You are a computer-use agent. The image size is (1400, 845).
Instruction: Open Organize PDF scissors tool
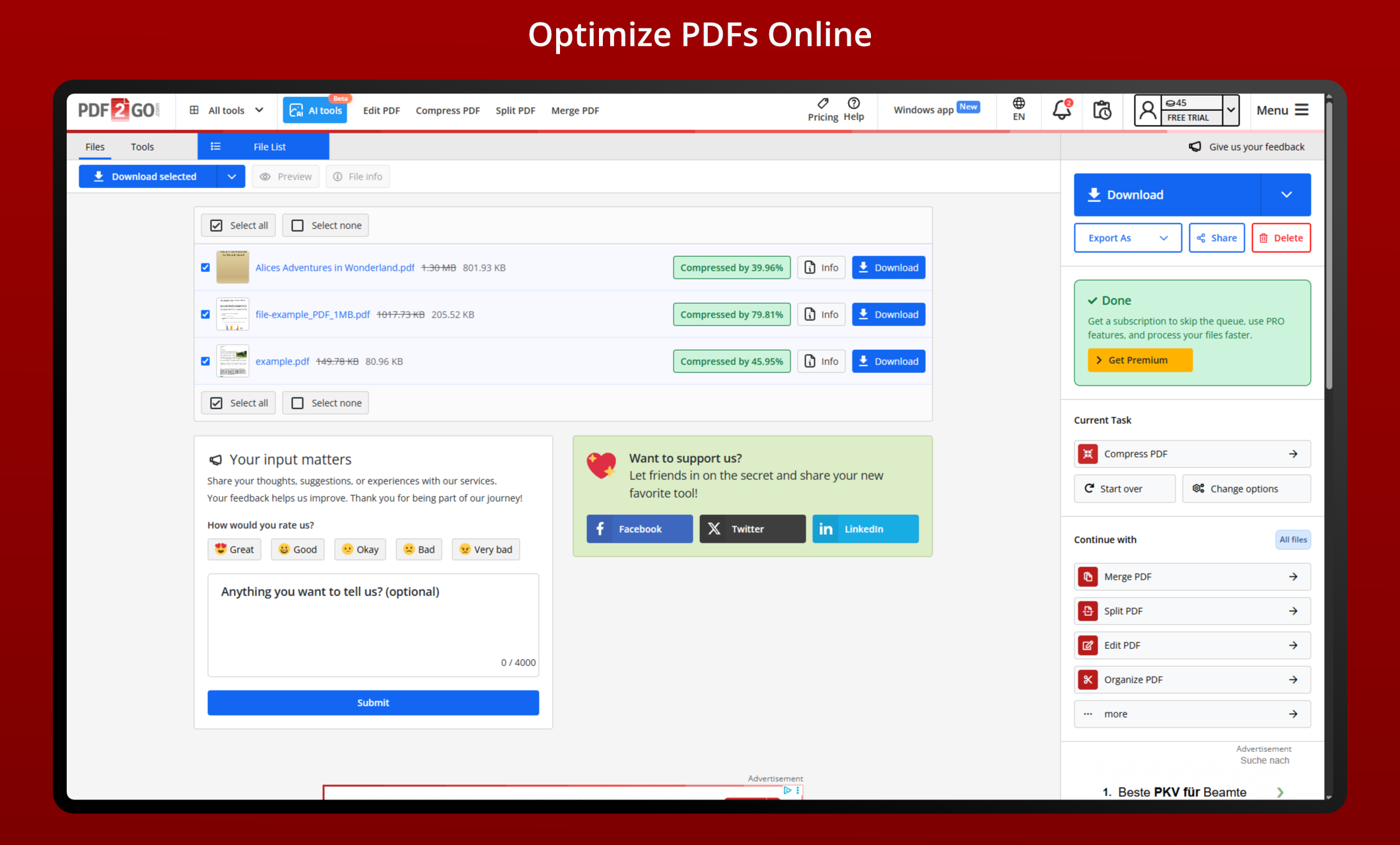click(1191, 679)
